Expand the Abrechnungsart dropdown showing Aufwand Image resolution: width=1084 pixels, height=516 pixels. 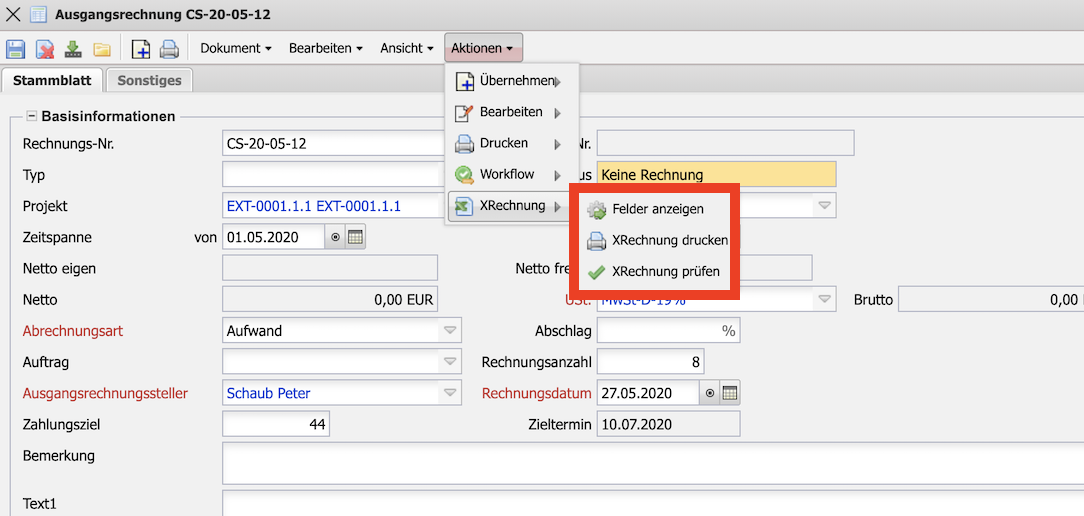pos(450,331)
